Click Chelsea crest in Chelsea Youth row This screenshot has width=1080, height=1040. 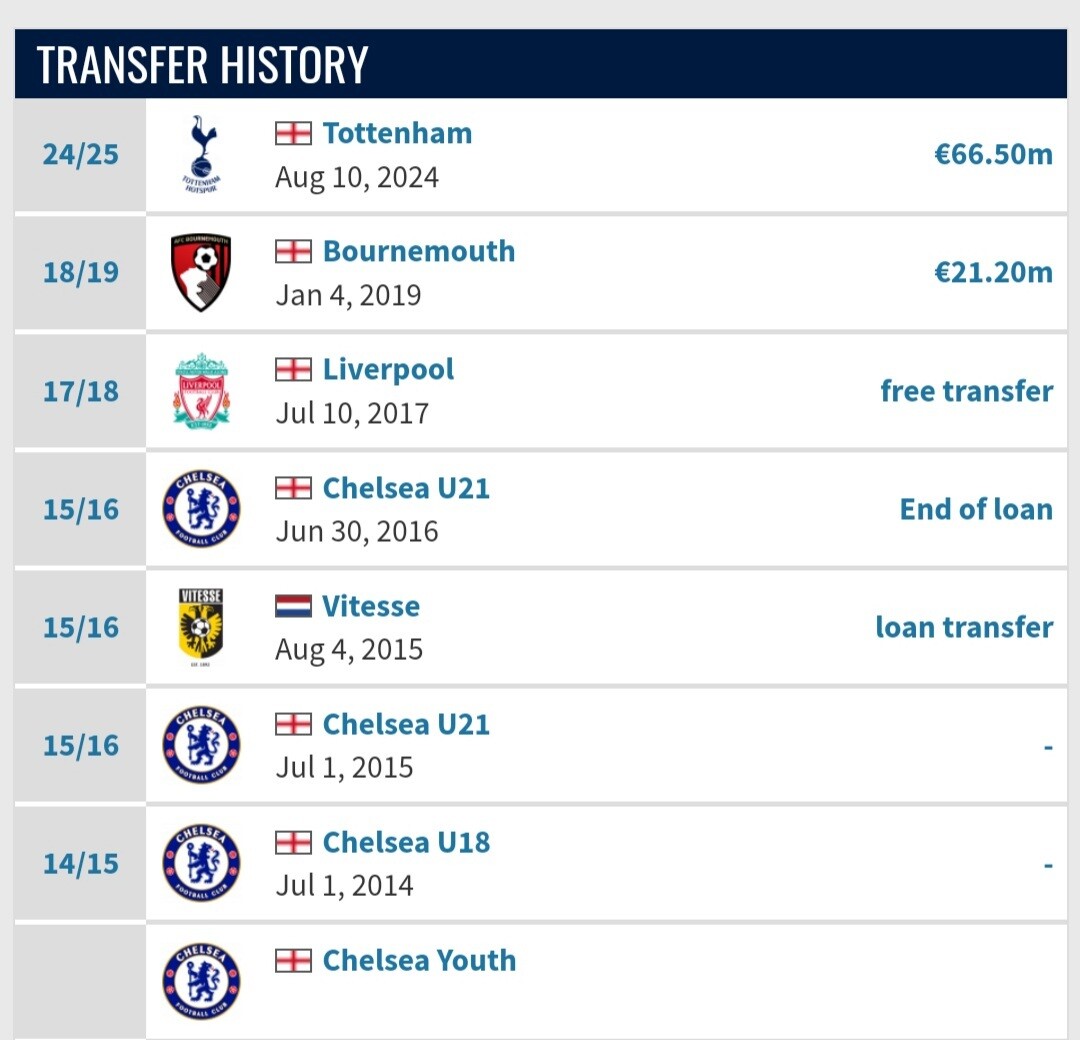pos(201,981)
